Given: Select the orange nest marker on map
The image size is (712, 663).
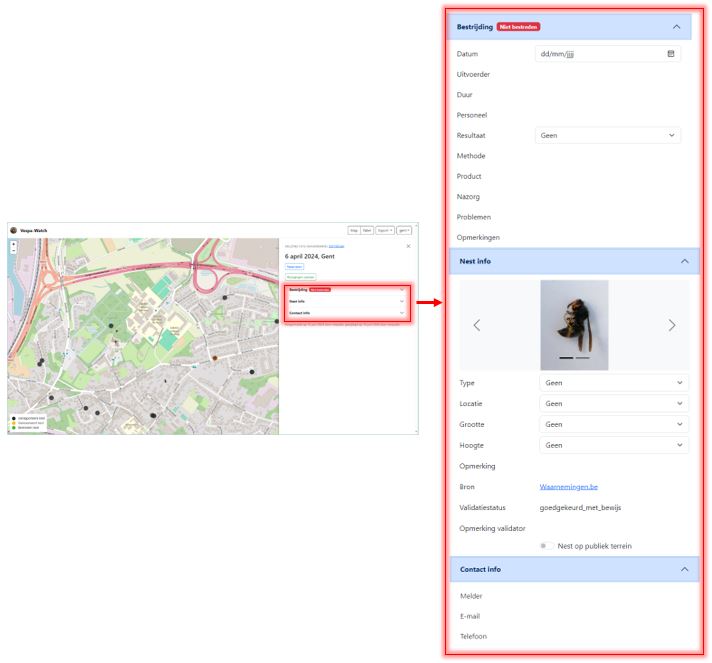Looking at the screenshot, I should click(214, 357).
